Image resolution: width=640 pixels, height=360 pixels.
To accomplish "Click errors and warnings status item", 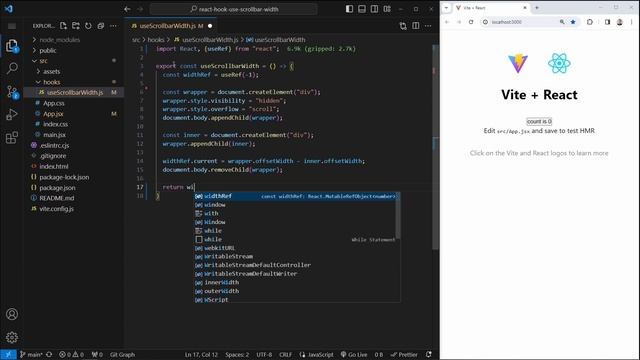I will tap(71, 355).
